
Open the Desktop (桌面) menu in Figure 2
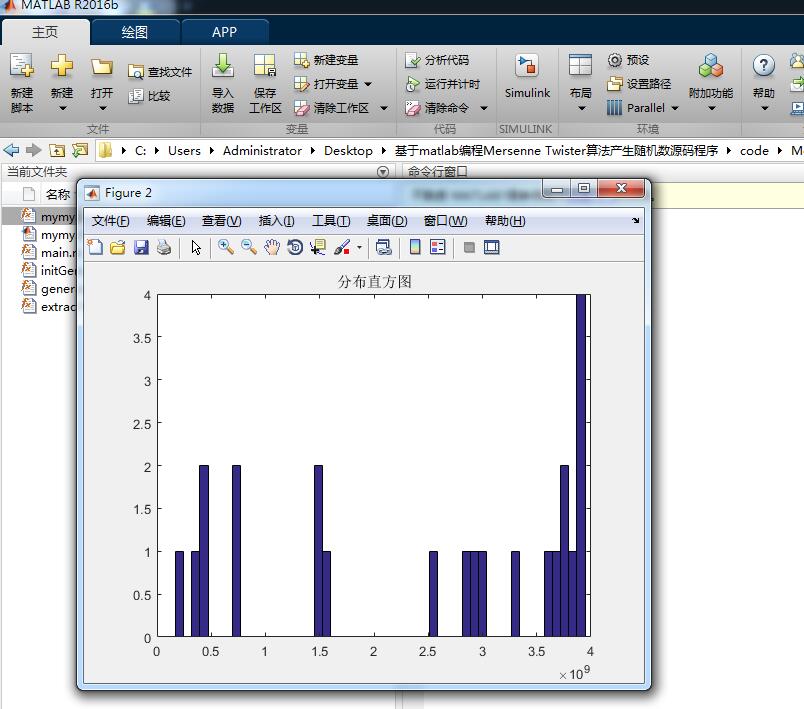[x=387, y=221]
